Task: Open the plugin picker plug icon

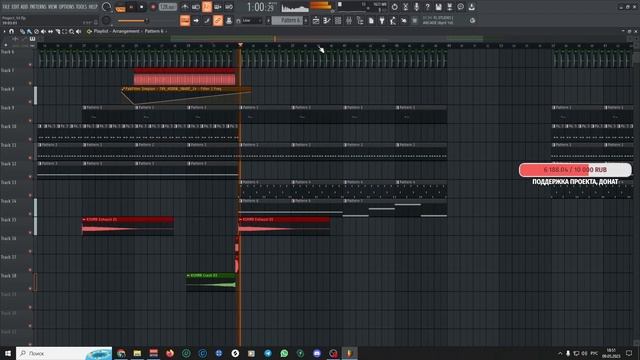Action: tap(382, 20)
